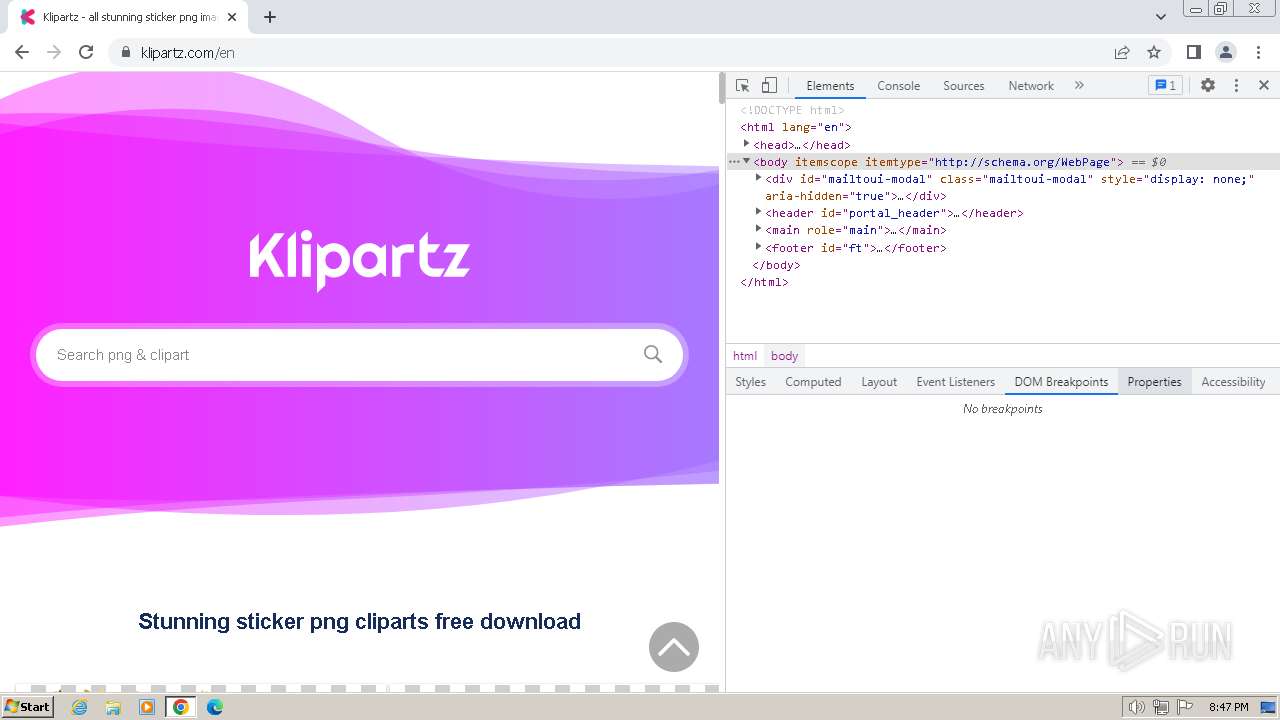Viewport: 1280px width, 720px height.
Task: Open the Styles pane tab
Action: click(750, 382)
